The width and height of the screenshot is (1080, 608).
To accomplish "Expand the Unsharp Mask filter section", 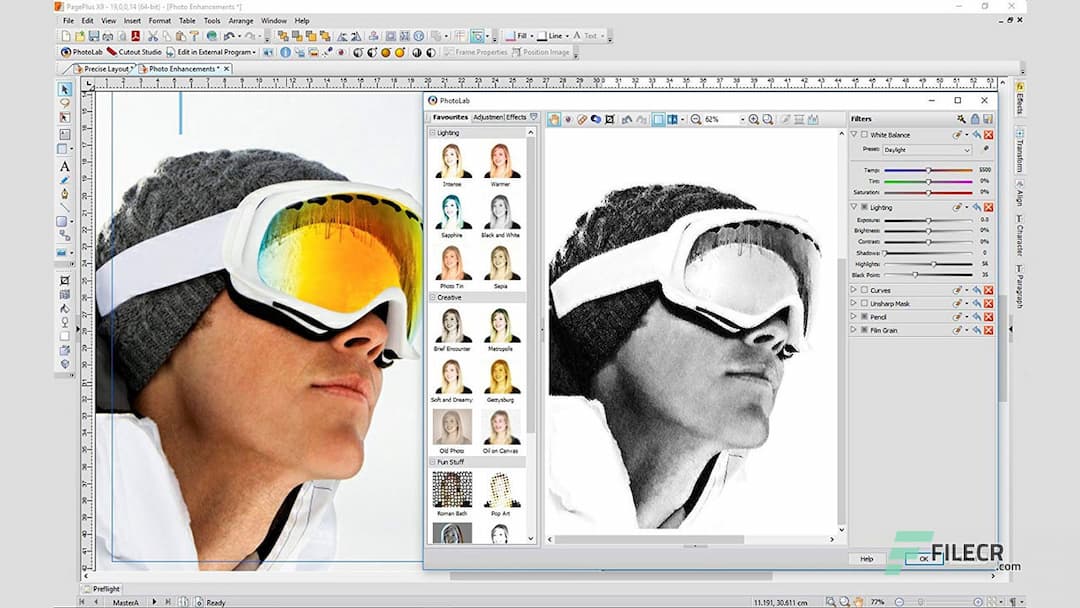I will coord(853,302).
